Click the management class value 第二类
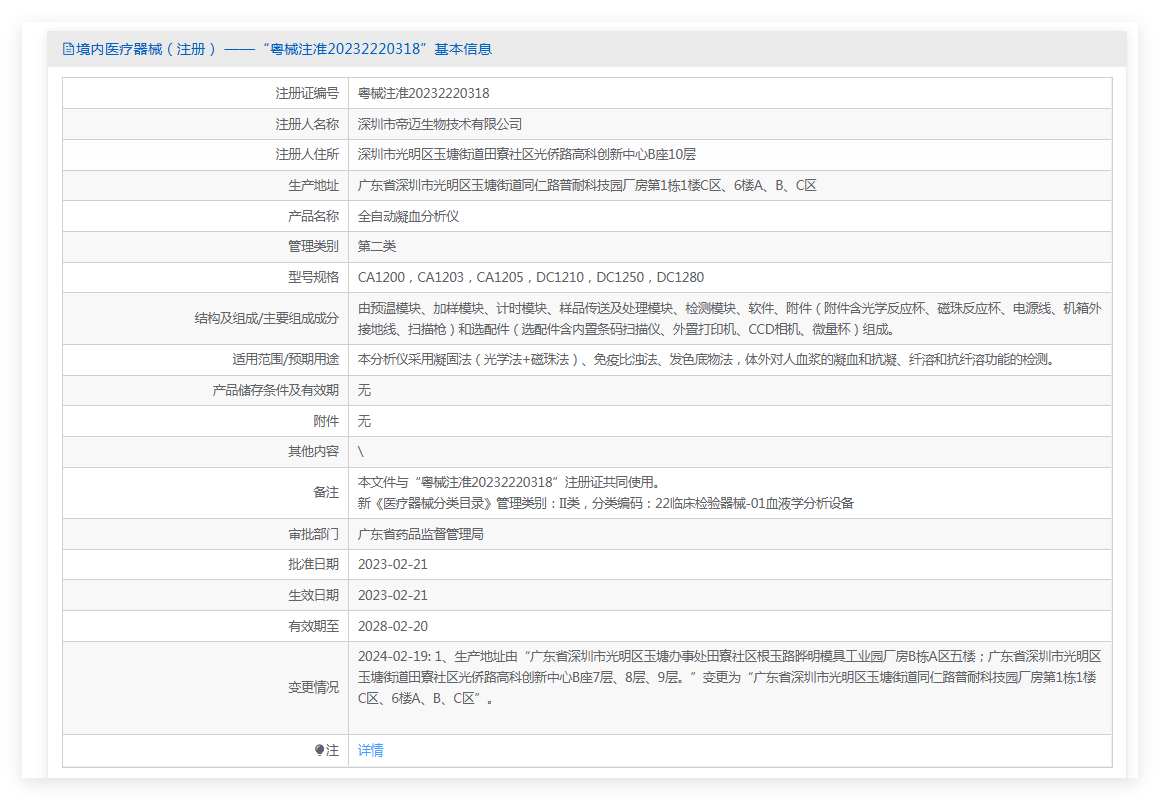Screen dimensions: 1160x800 (x=377, y=246)
